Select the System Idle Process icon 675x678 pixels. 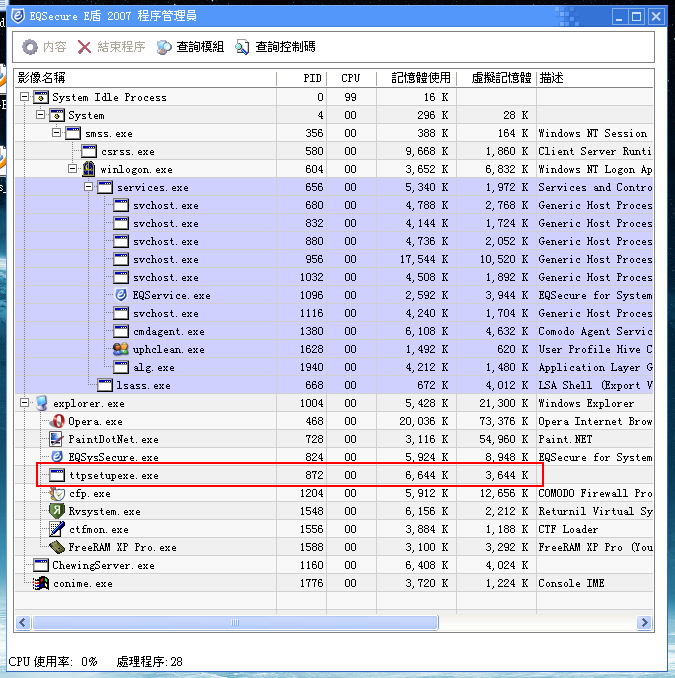pyautogui.click(x=41, y=97)
